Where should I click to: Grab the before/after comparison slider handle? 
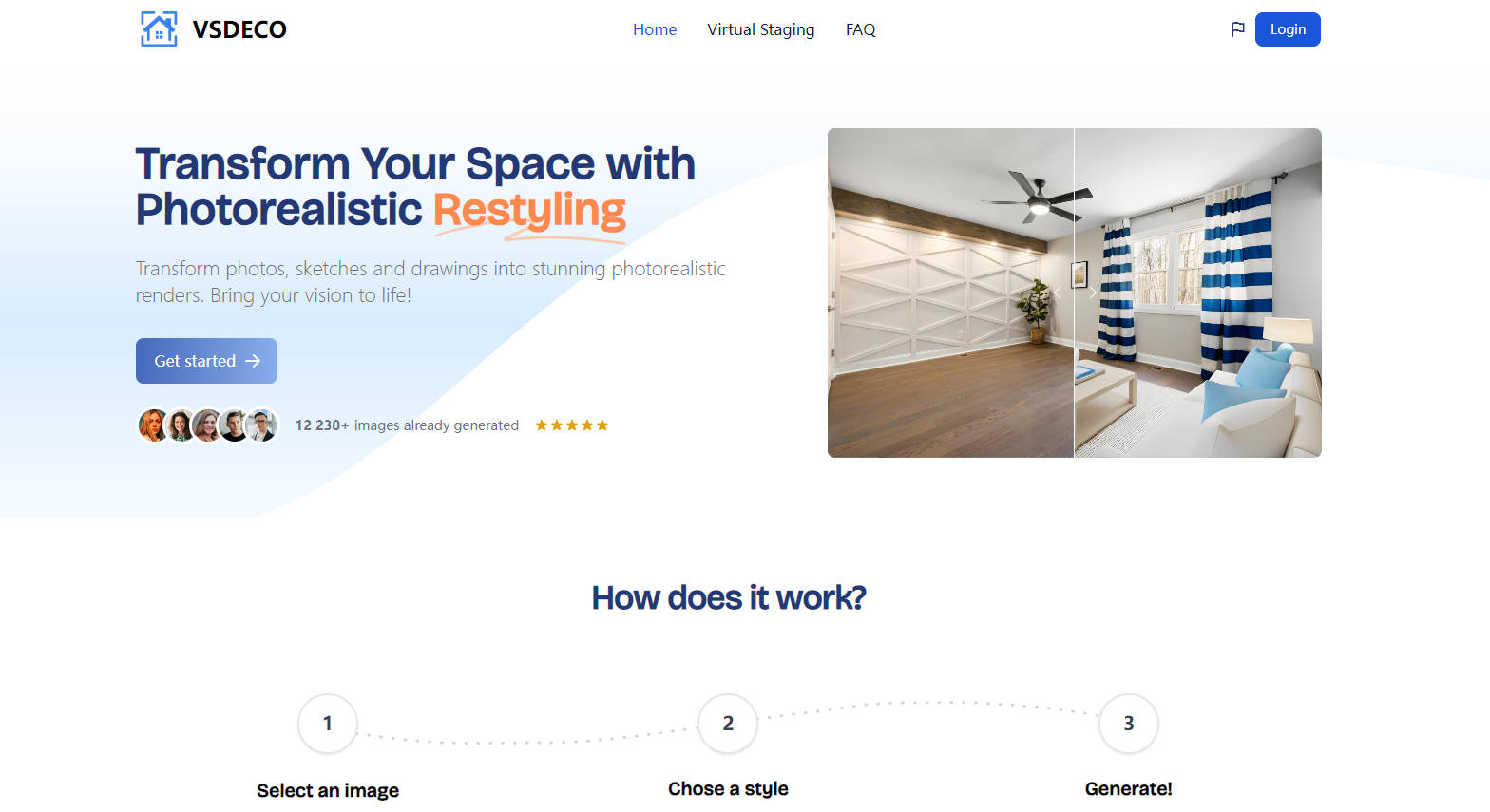click(1074, 293)
